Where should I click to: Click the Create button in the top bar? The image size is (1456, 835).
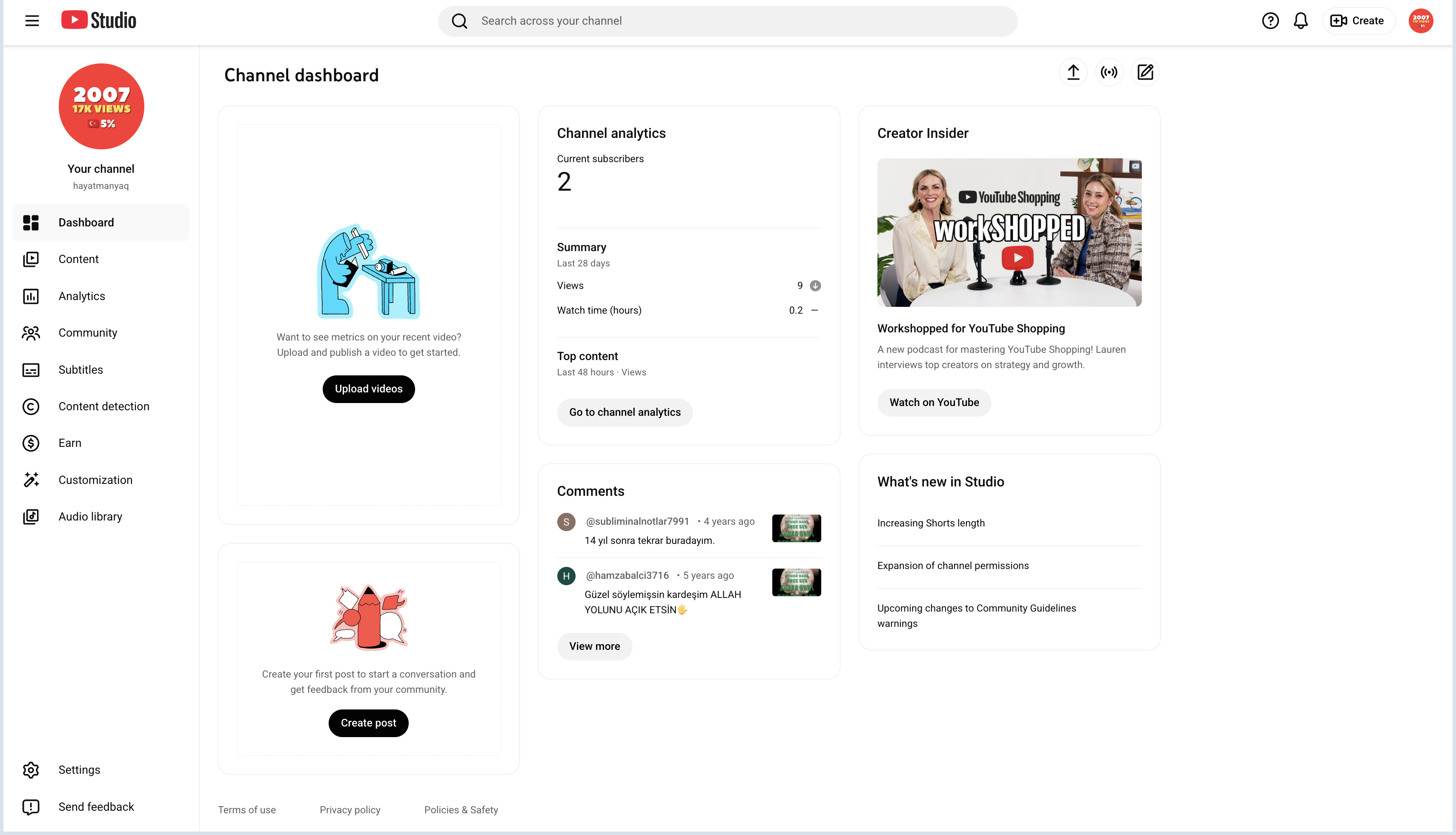[1358, 21]
